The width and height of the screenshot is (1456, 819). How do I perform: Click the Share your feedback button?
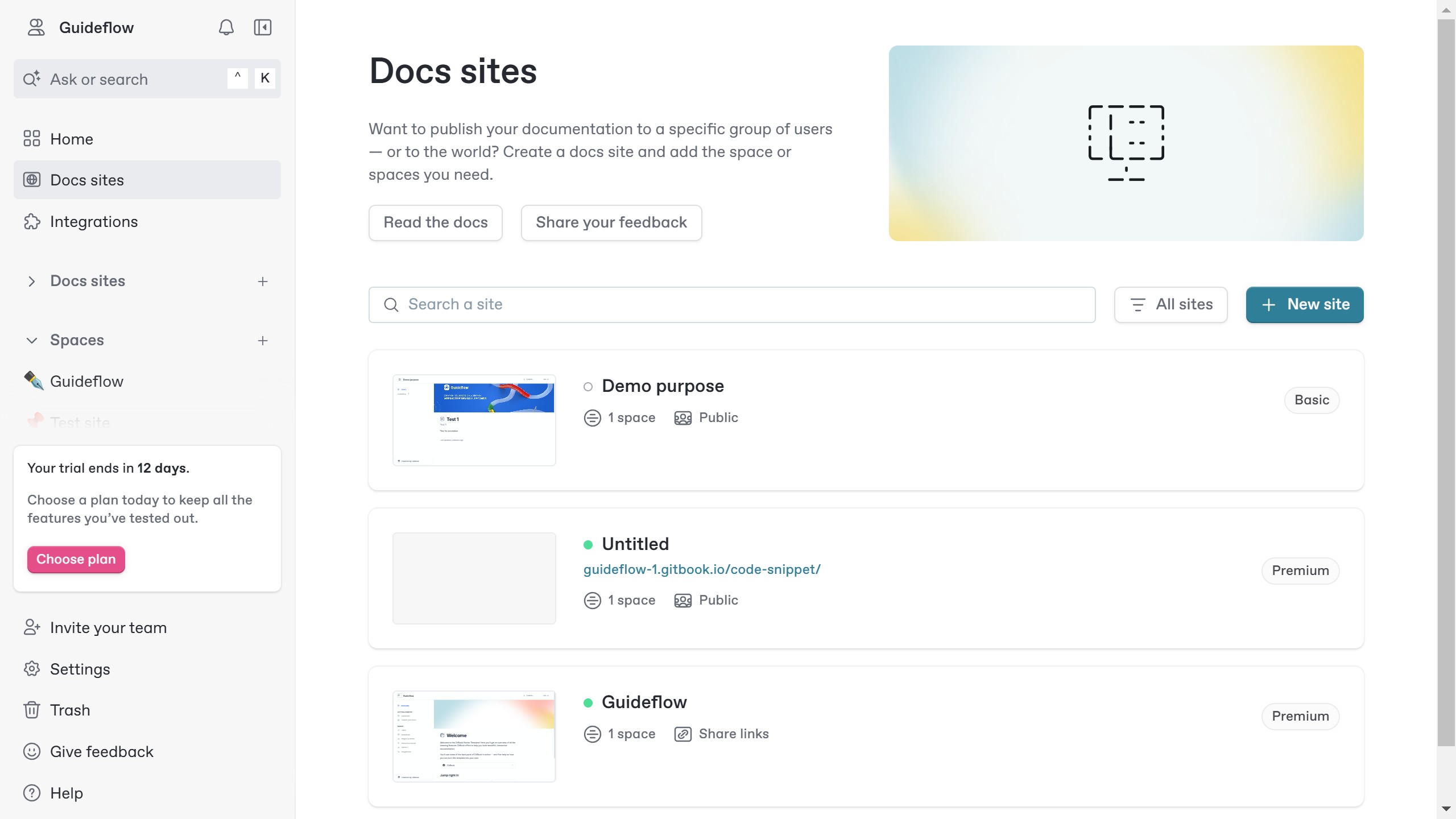pos(611,222)
